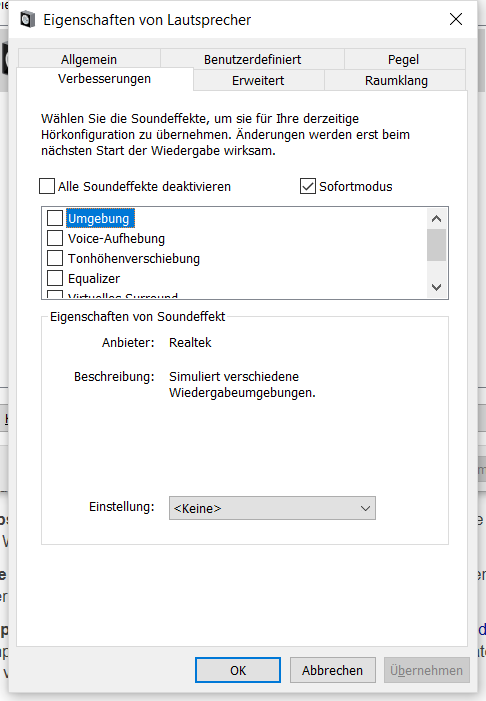Click the Übernehmen button
Viewport: 486px width, 701px height.
click(427, 670)
